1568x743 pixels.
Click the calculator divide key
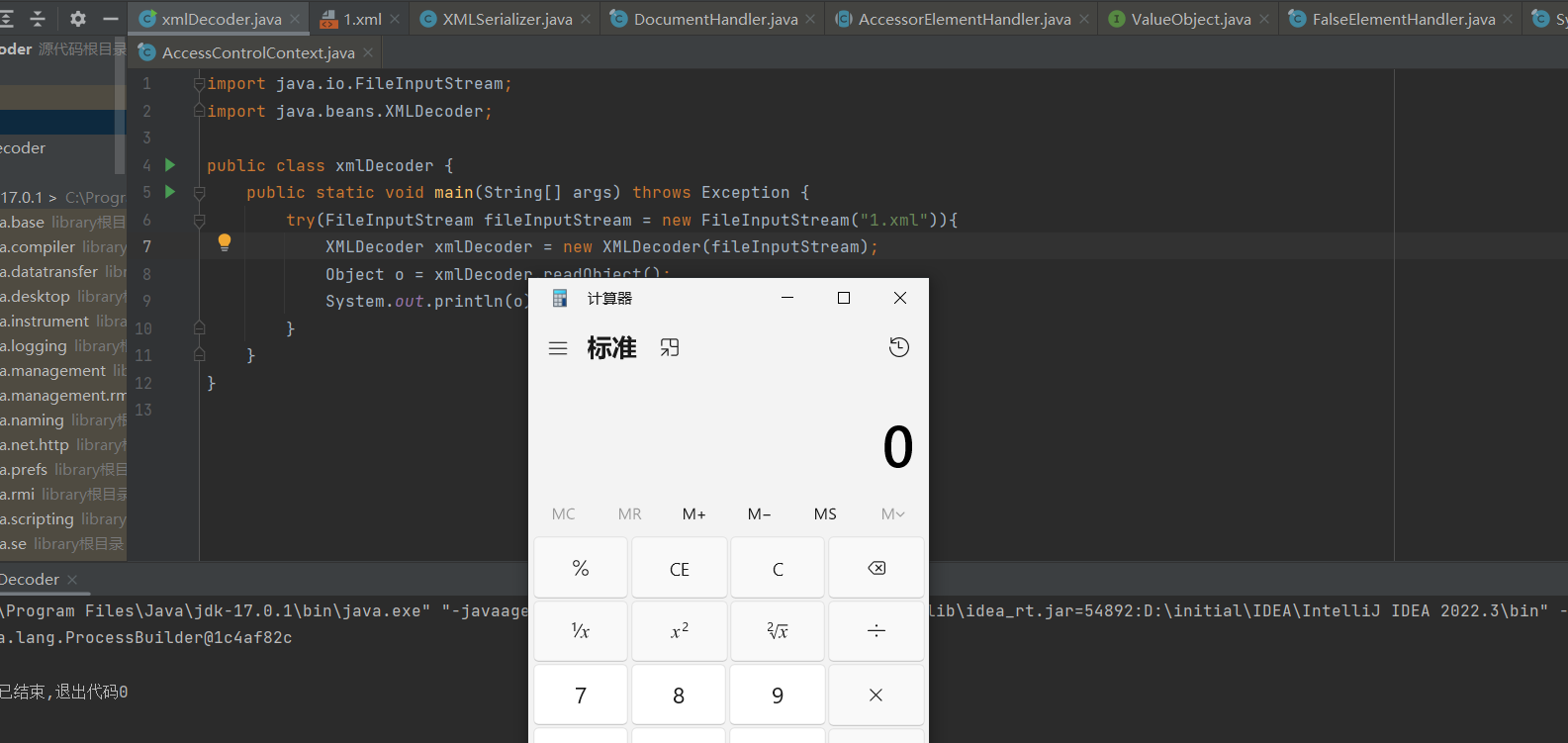(x=876, y=631)
